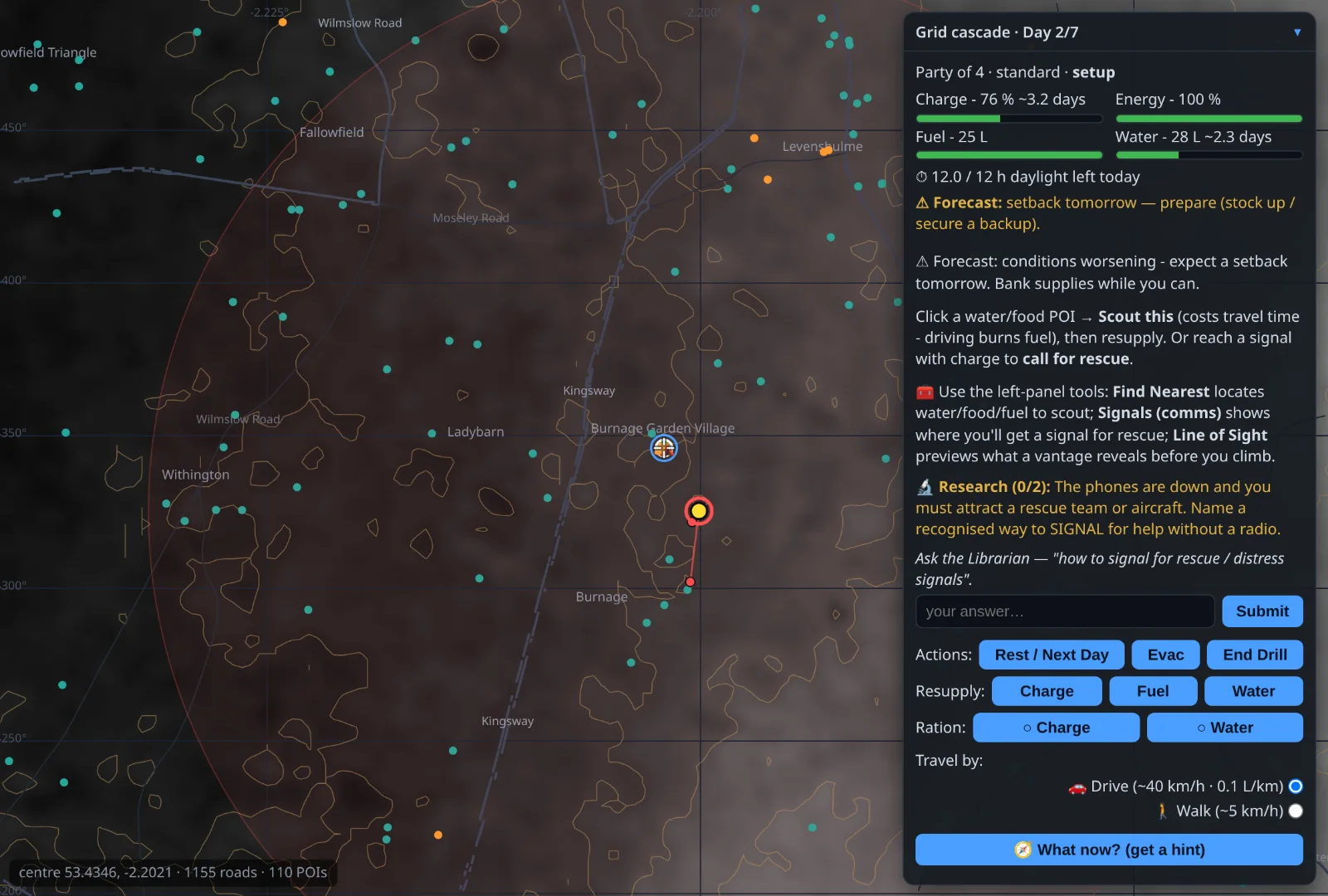This screenshot has height=896, width=1328.
Task: Click the walker icon beside Walk
Action: tap(1163, 811)
